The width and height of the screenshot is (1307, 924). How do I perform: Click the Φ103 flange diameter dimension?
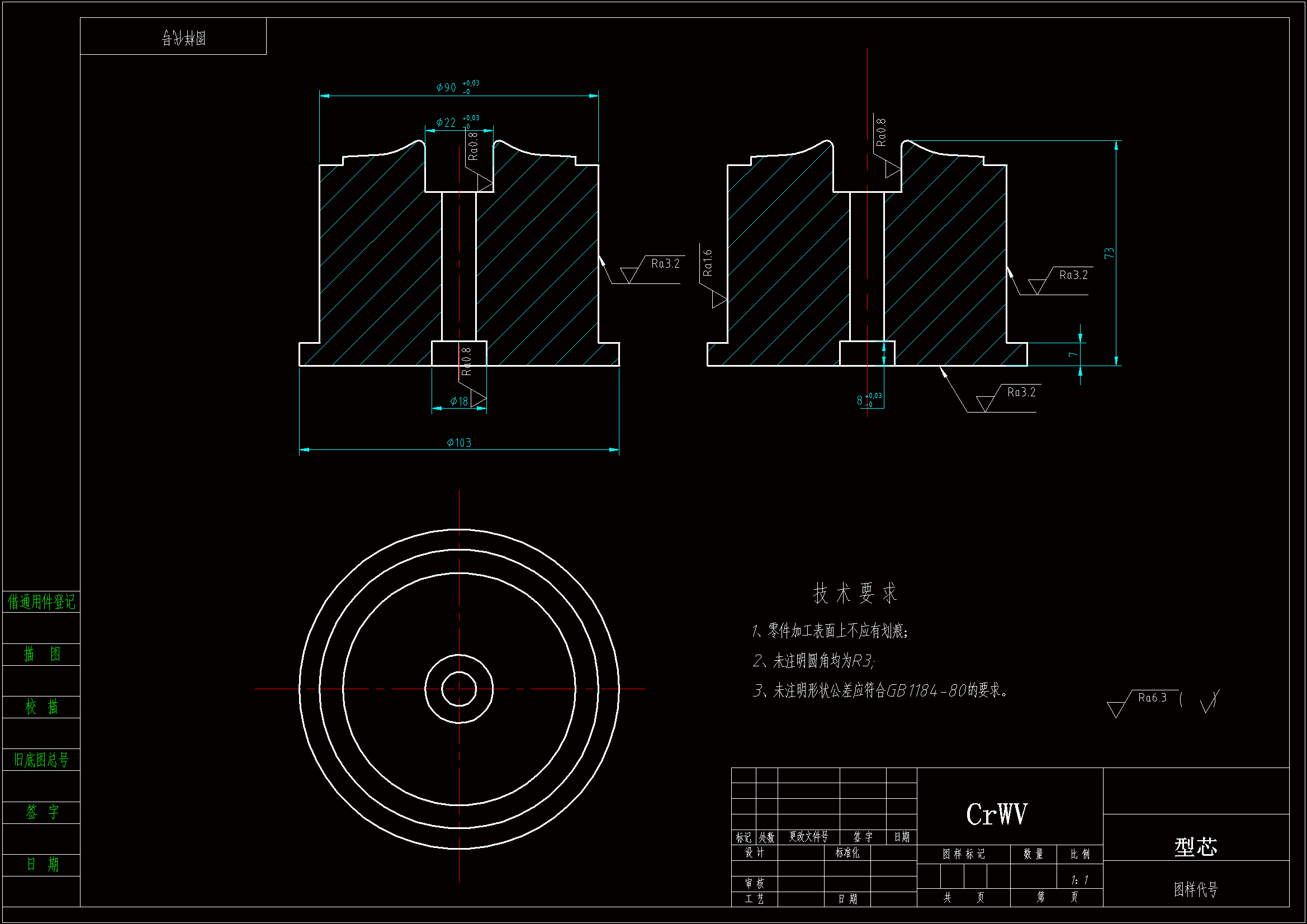[x=459, y=443]
